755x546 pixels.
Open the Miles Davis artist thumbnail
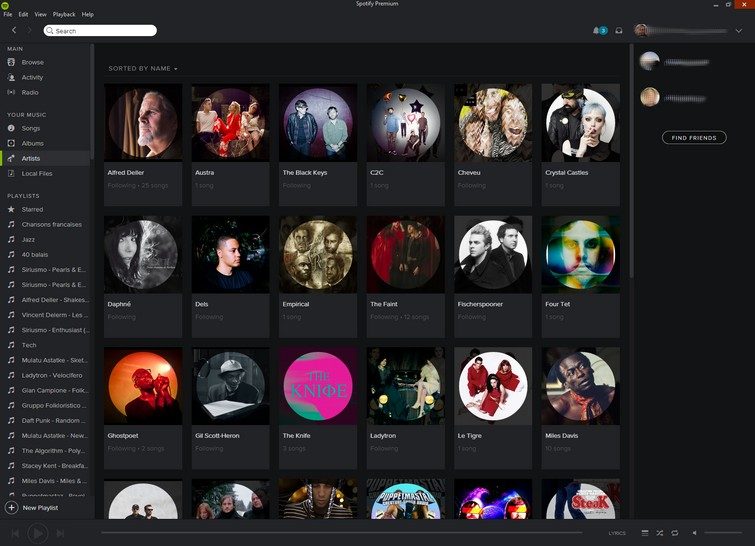(581, 386)
